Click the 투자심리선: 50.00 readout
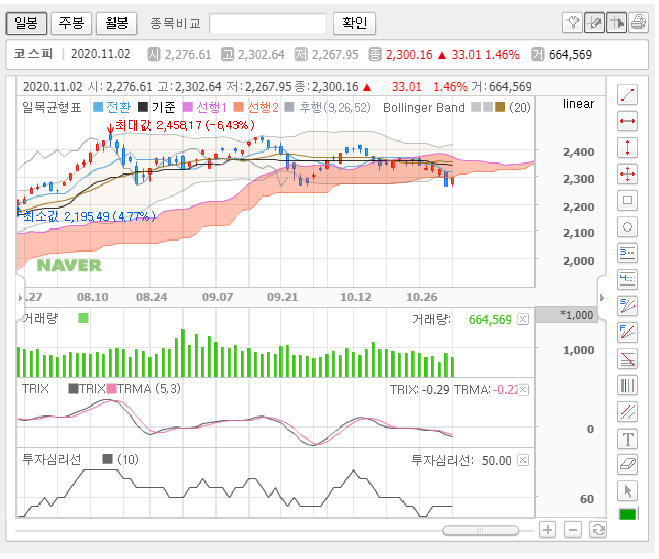 click(461, 460)
